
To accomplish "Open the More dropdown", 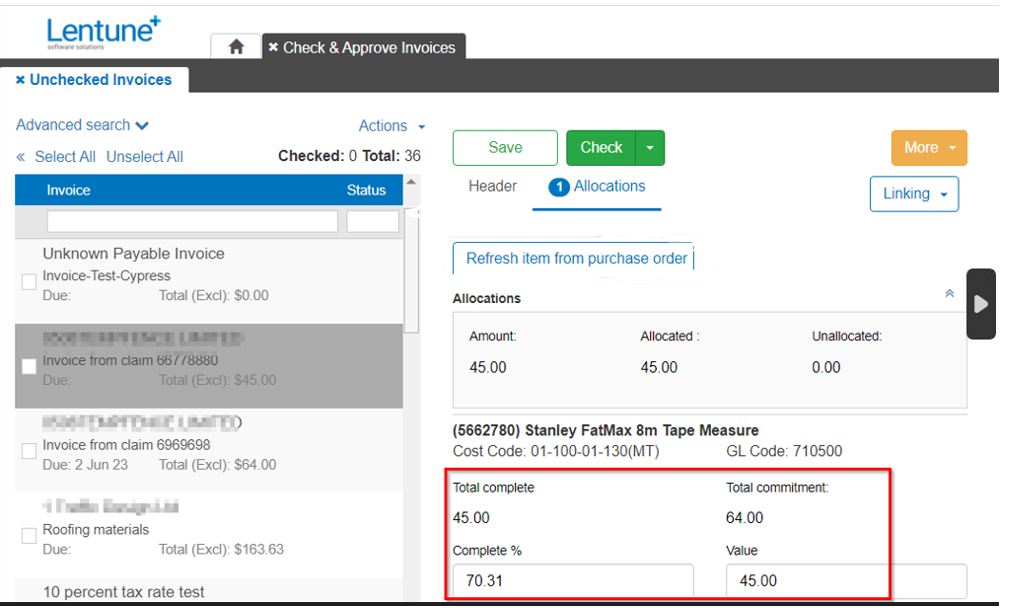I will tap(928, 147).
